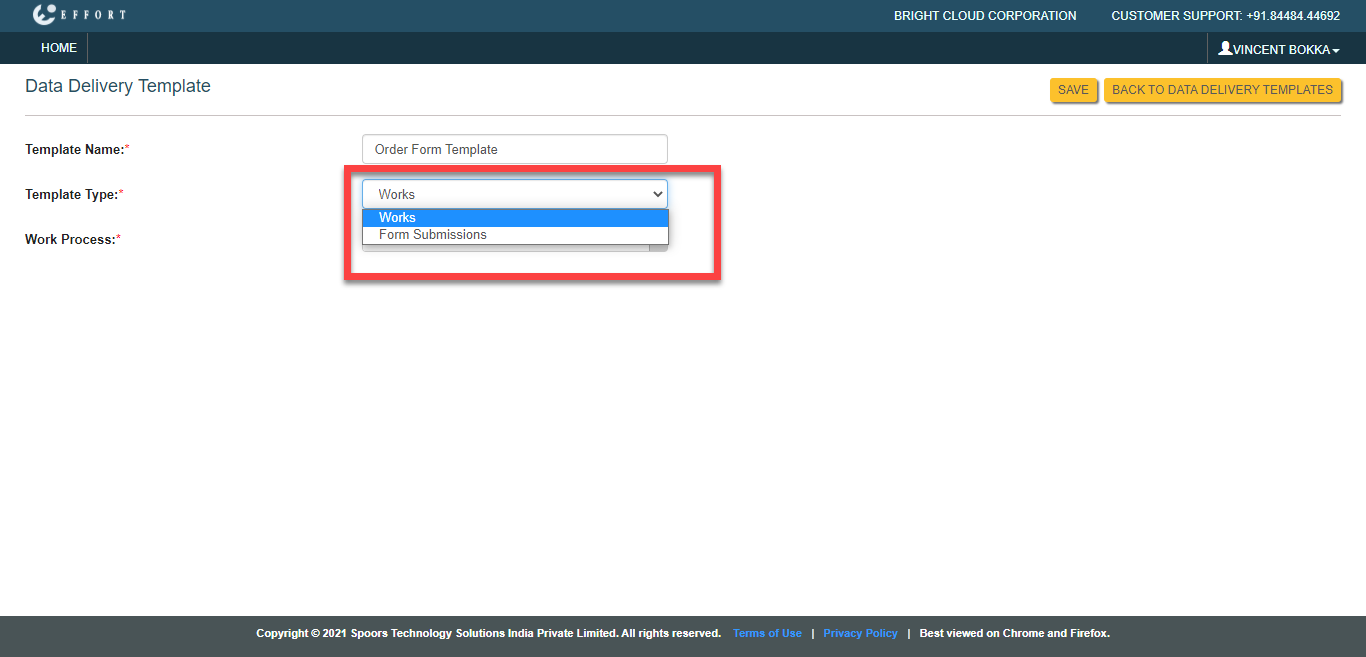Click the Work Process label
Viewport: 1366px width, 657px height.
pos(70,239)
